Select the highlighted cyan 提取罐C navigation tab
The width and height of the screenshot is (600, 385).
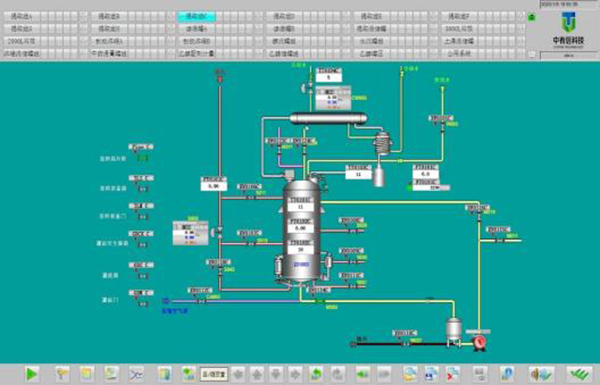click(197, 16)
